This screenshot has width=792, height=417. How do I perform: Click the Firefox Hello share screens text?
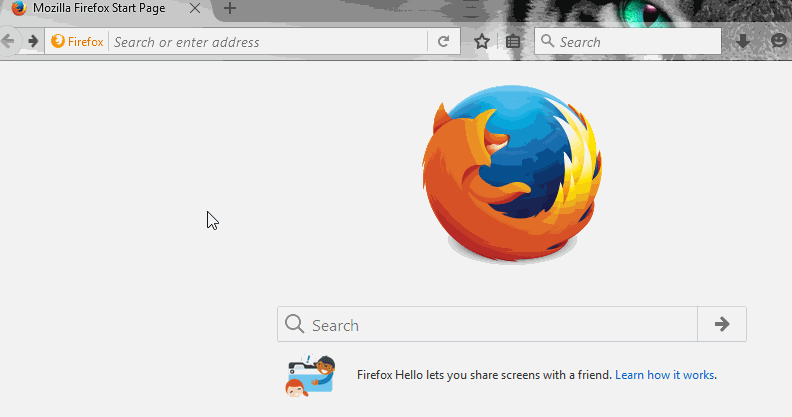[x=484, y=375]
